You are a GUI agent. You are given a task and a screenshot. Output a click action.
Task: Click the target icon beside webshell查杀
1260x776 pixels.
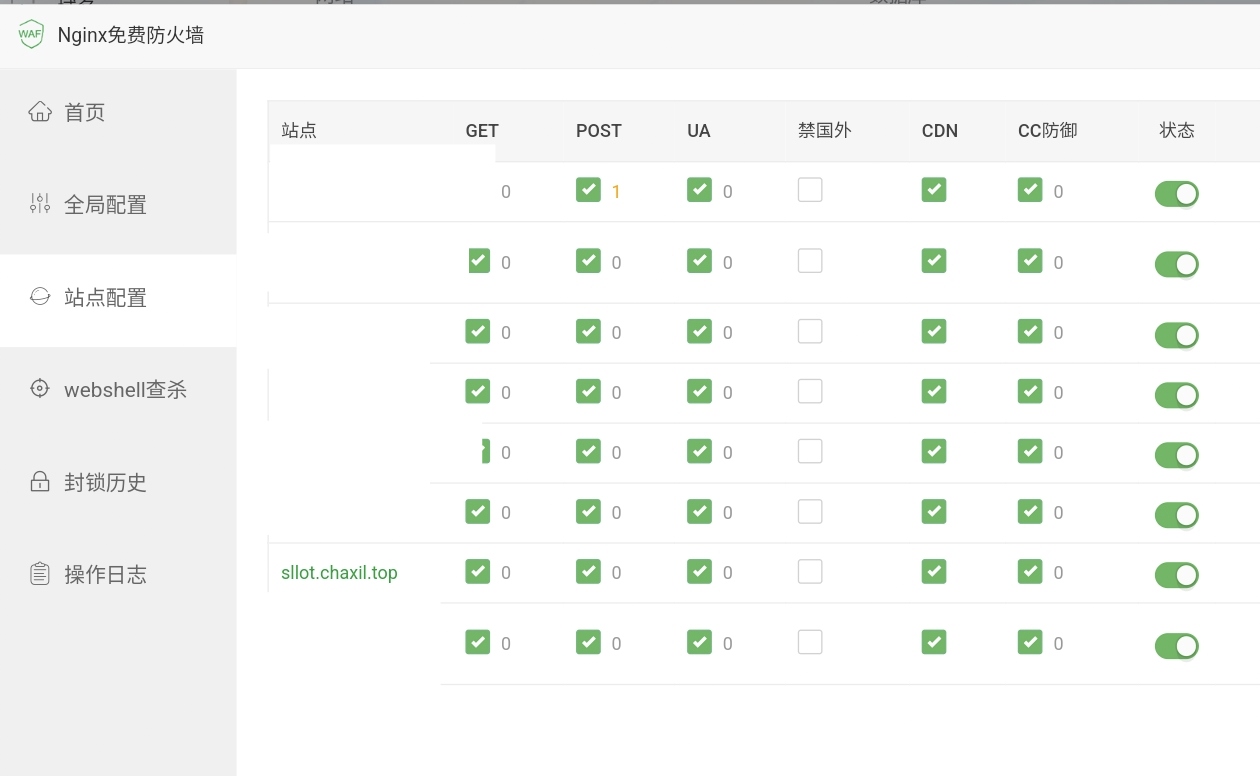(40, 389)
